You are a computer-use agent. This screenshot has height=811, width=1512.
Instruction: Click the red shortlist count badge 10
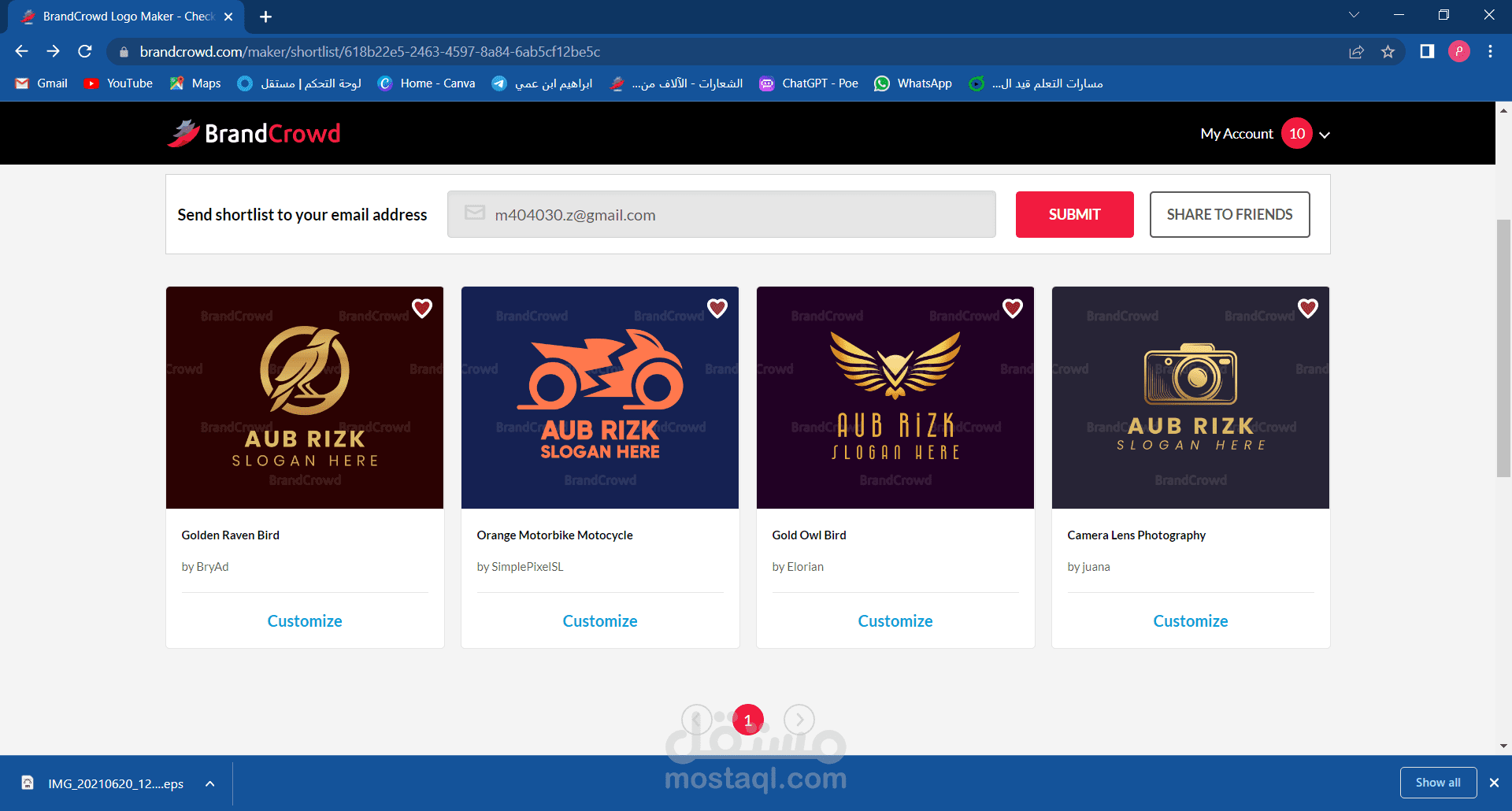(x=1297, y=134)
